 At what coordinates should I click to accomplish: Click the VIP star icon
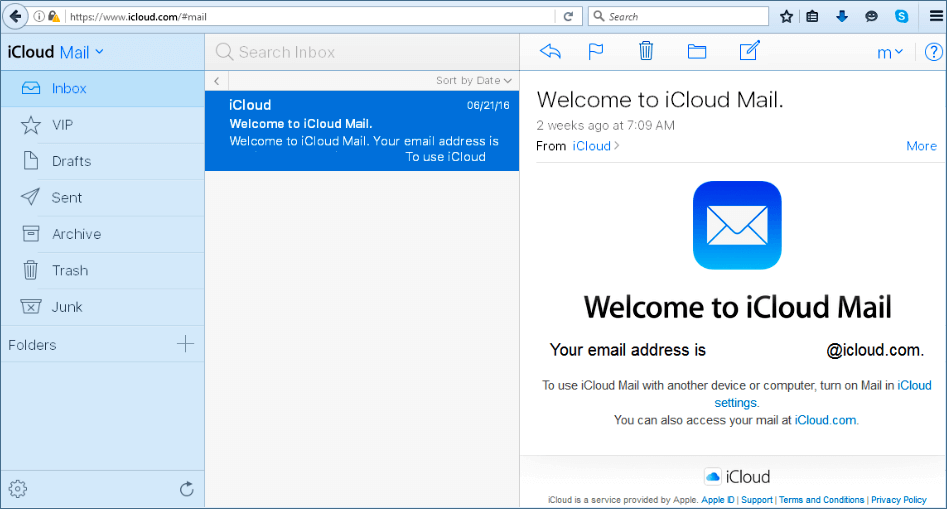(x=31, y=125)
